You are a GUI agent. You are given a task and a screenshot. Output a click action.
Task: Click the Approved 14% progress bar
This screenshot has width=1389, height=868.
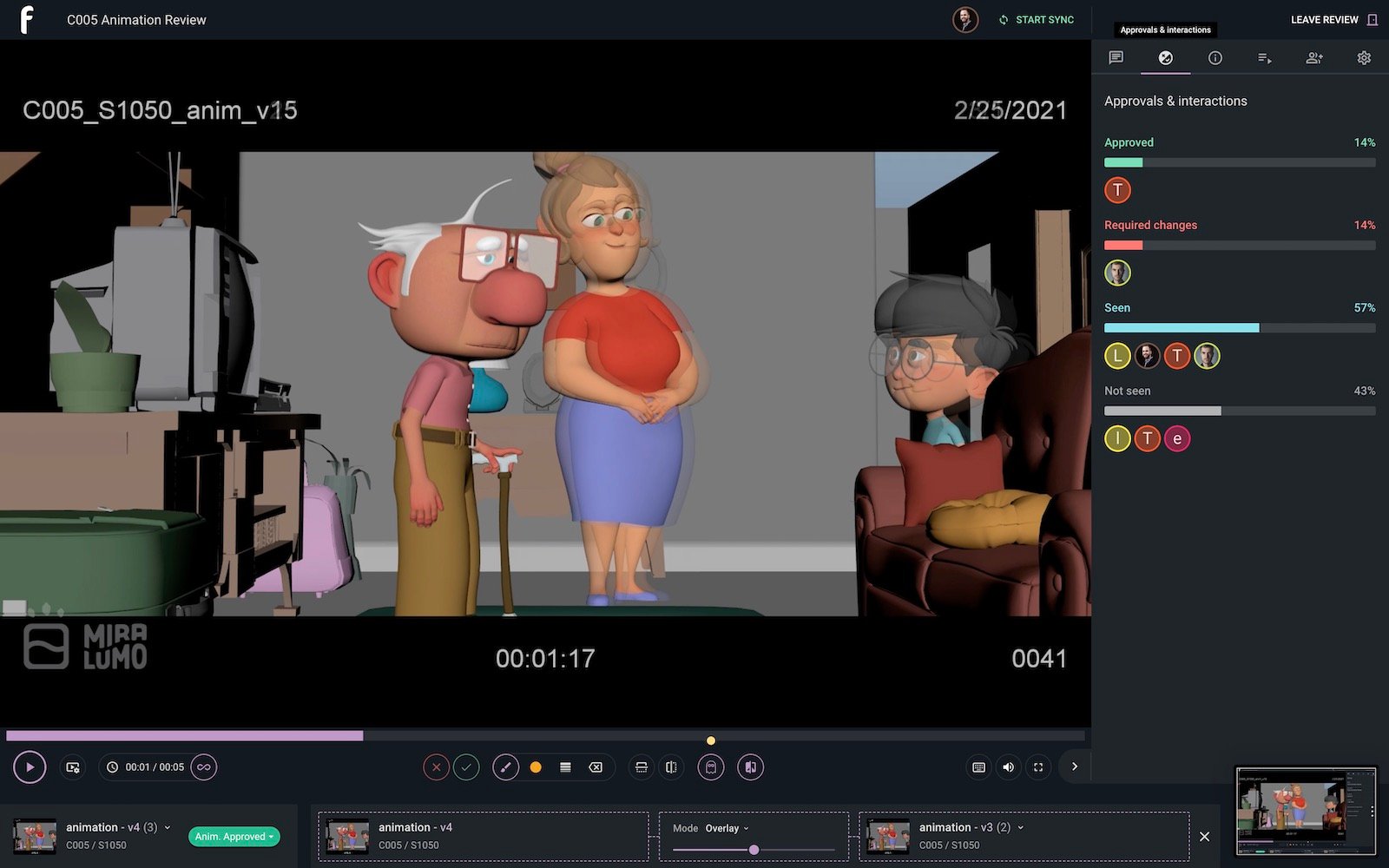[x=1240, y=162]
